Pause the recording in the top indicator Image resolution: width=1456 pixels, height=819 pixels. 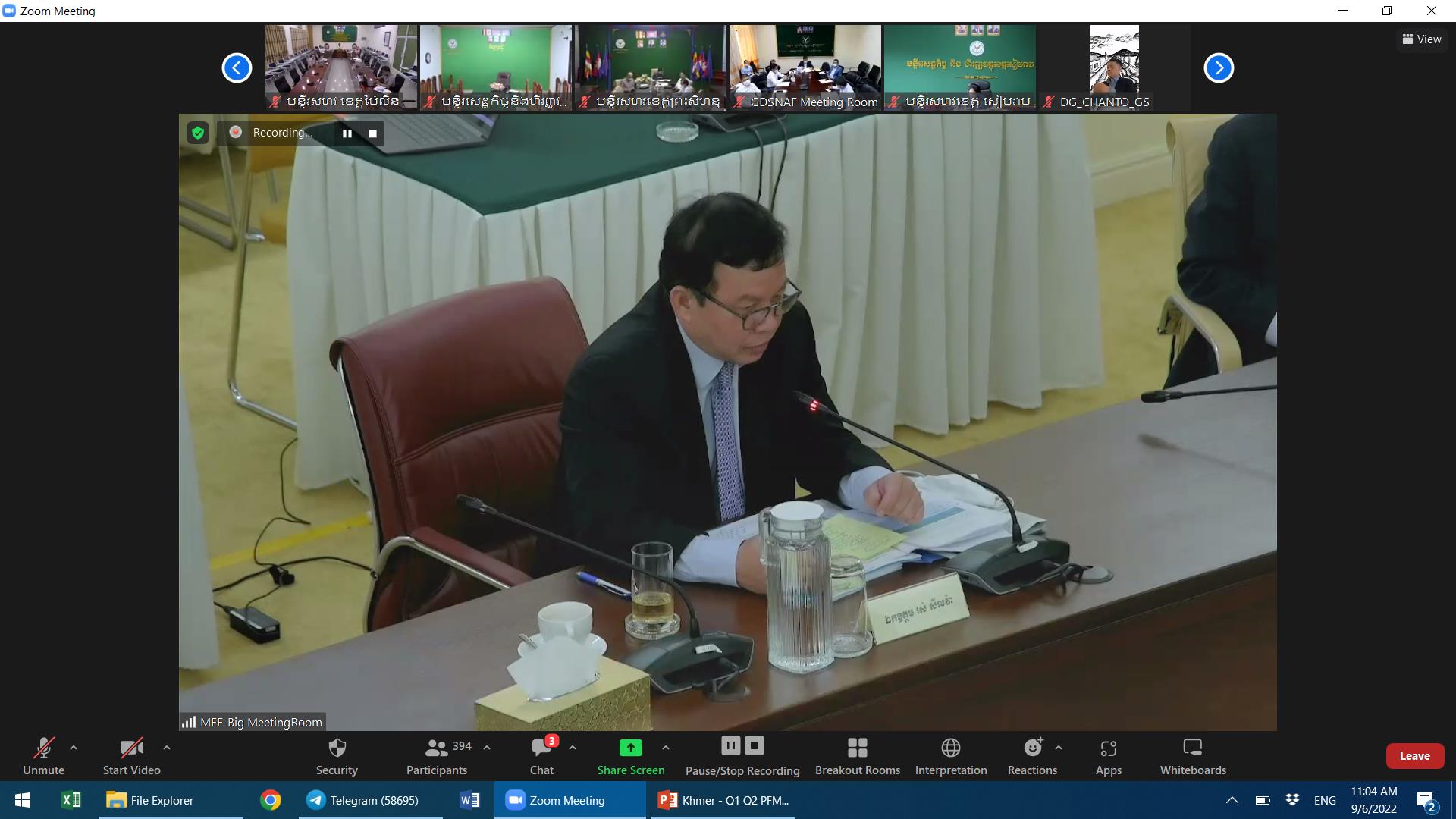(x=347, y=133)
